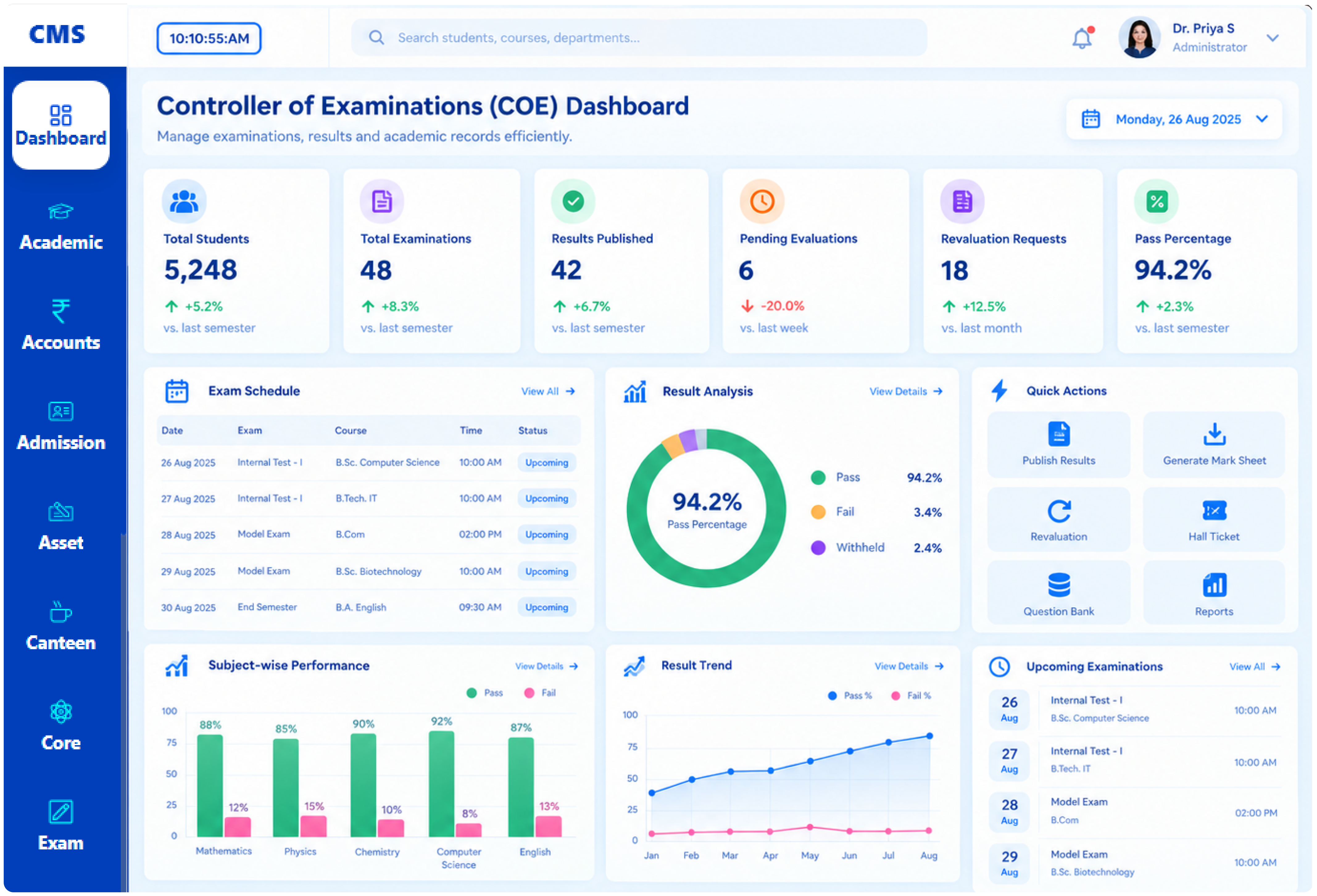Click the Pending Evaluations clock icon
1317x896 pixels.
[762, 201]
